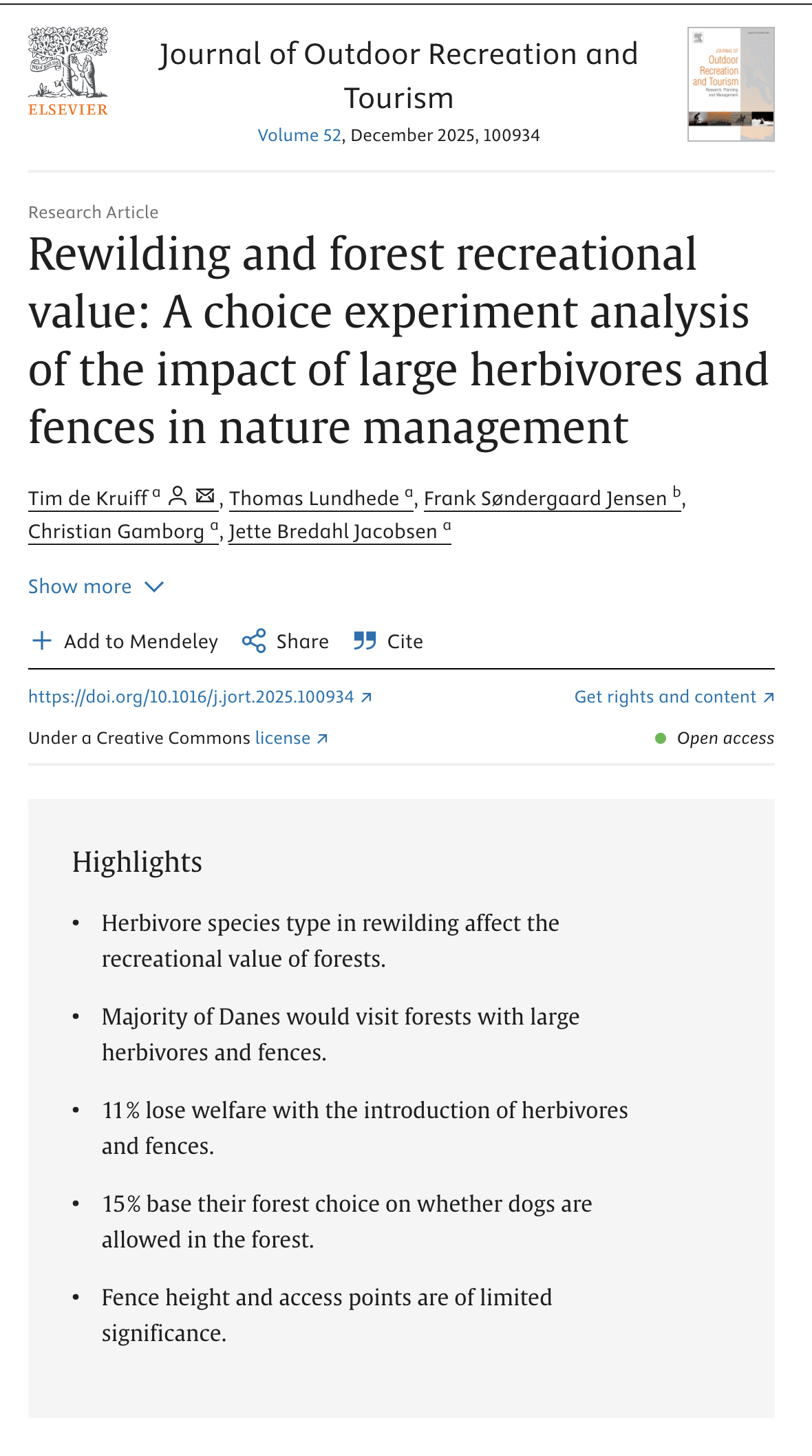The height and width of the screenshot is (1456, 812).
Task: Add article to Mendeley
Action: coord(140,641)
